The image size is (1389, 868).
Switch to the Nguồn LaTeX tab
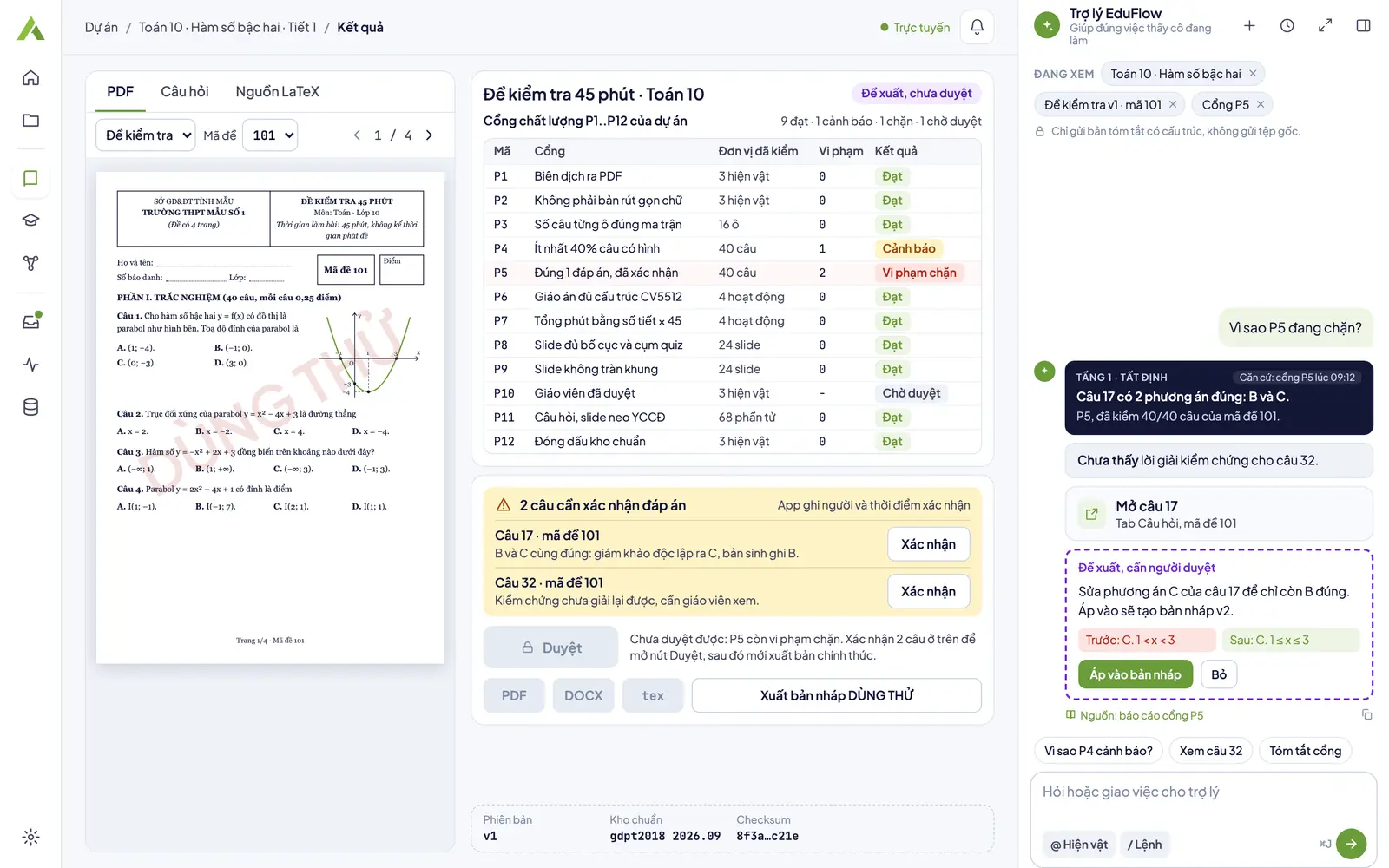277,92
